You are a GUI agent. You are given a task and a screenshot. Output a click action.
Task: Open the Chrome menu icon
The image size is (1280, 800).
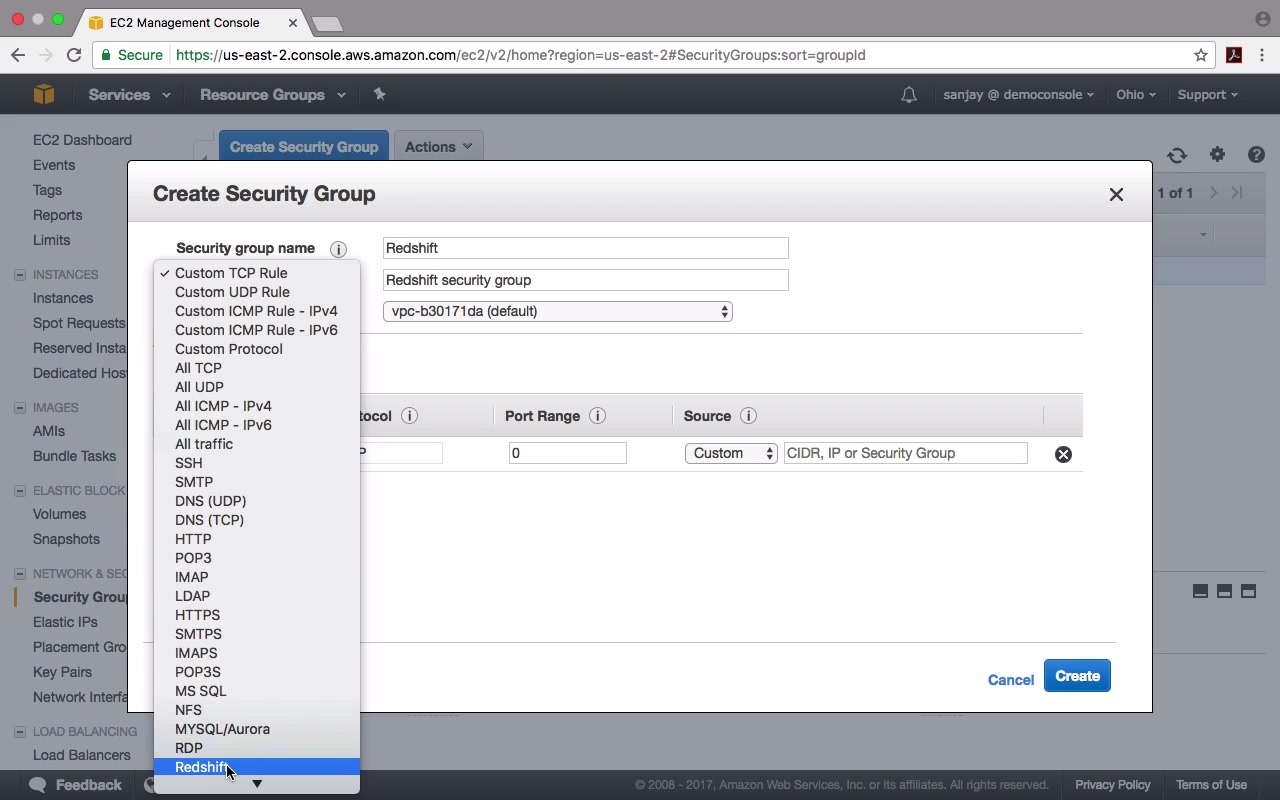pyautogui.click(x=1263, y=55)
